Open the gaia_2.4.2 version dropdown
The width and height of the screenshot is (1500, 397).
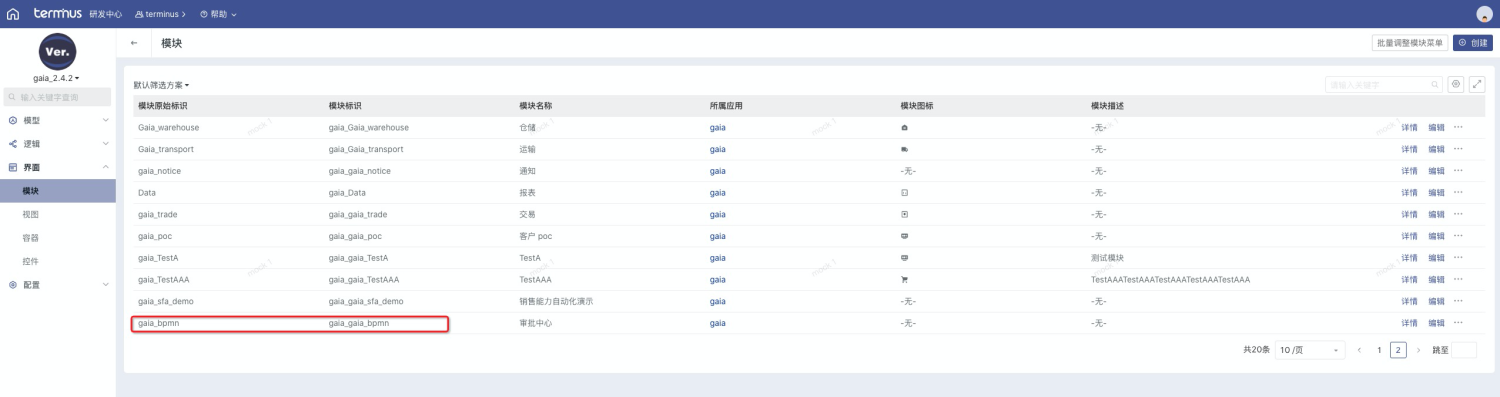click(x=57, y=78)
